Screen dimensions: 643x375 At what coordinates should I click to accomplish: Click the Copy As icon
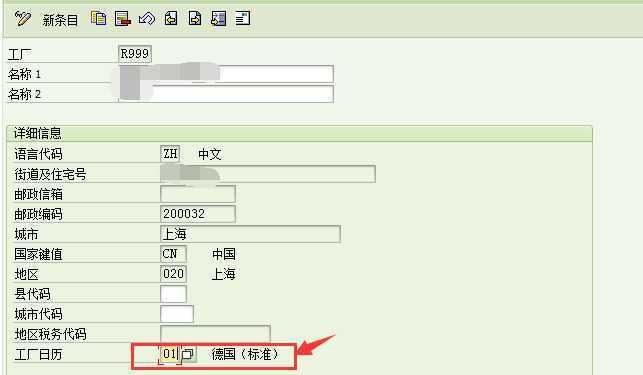[x=98, y=19]
